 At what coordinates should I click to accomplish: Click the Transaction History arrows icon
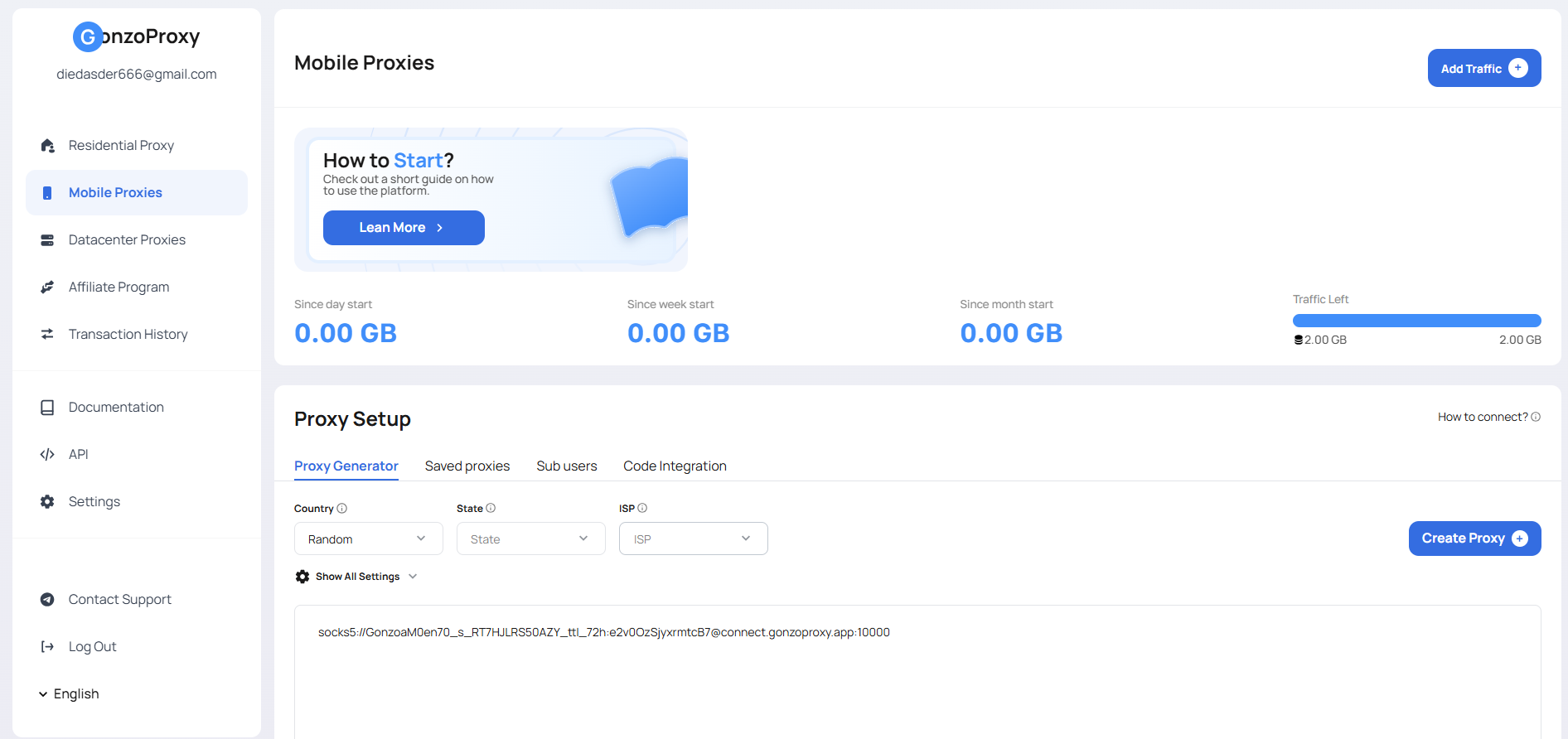47,335
